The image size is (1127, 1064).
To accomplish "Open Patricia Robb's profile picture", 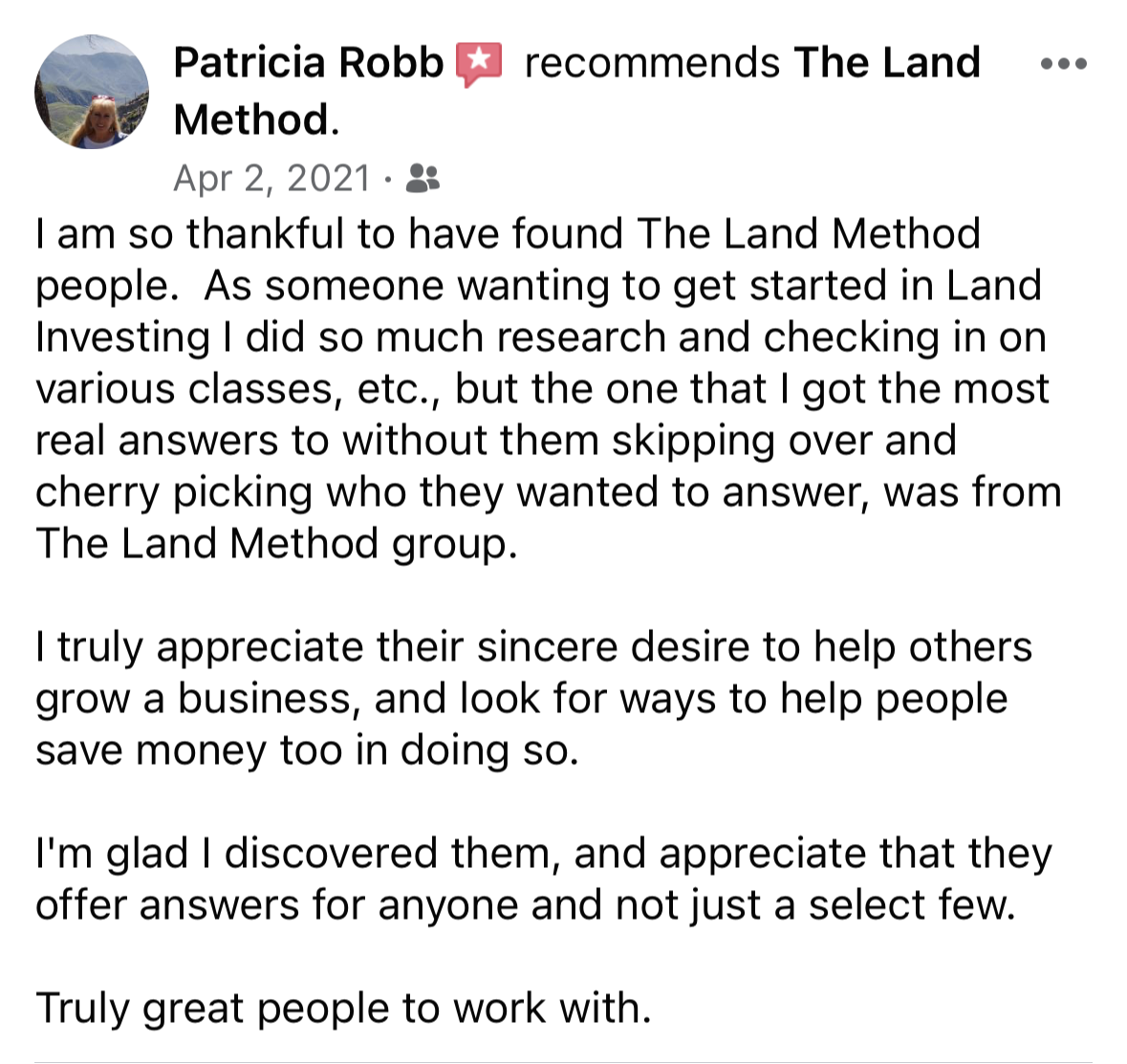I will coord(92,92).
